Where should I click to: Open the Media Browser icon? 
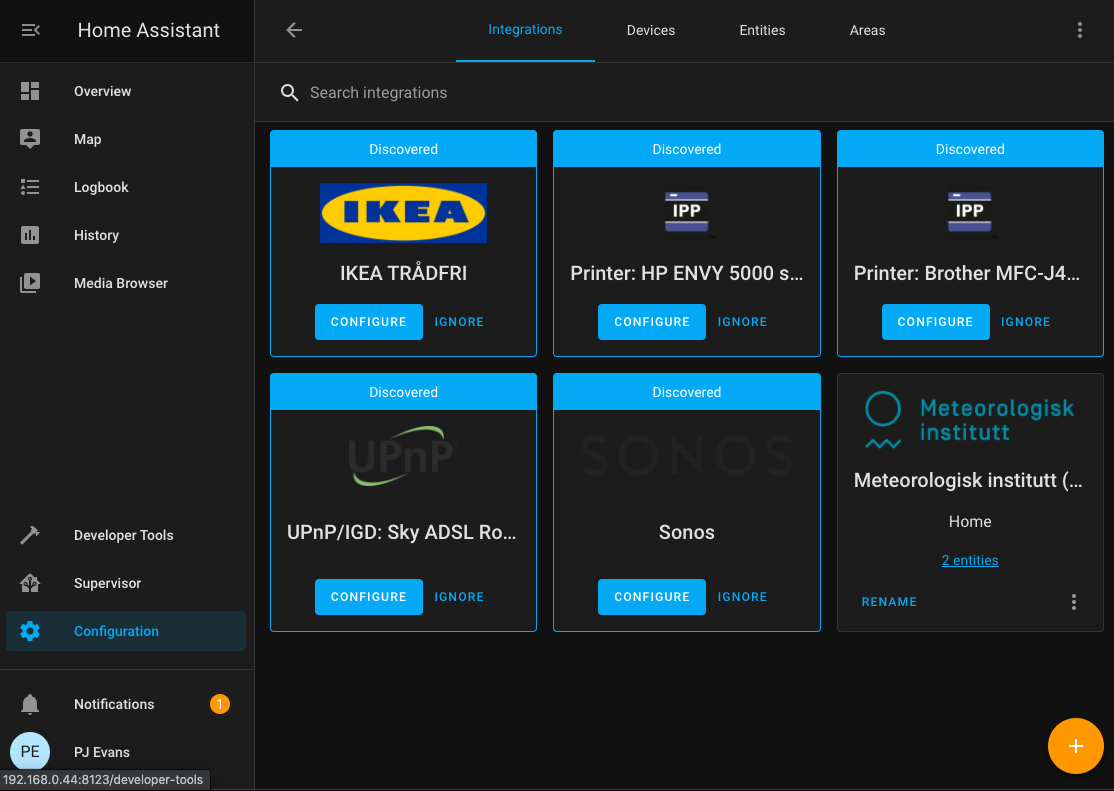(x=30, y=283)
